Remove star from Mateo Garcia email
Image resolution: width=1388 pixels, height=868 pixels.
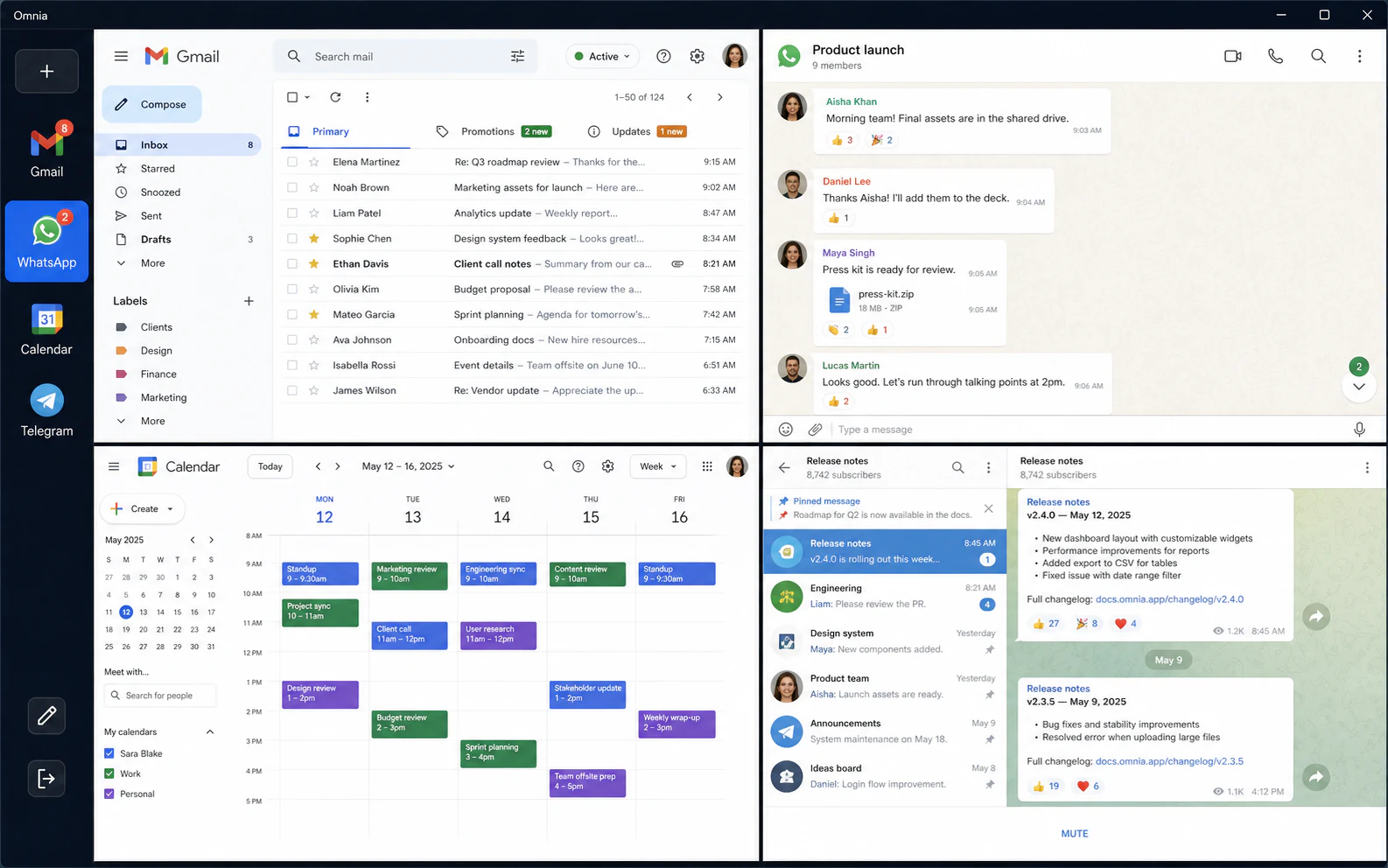pos(314,314)
